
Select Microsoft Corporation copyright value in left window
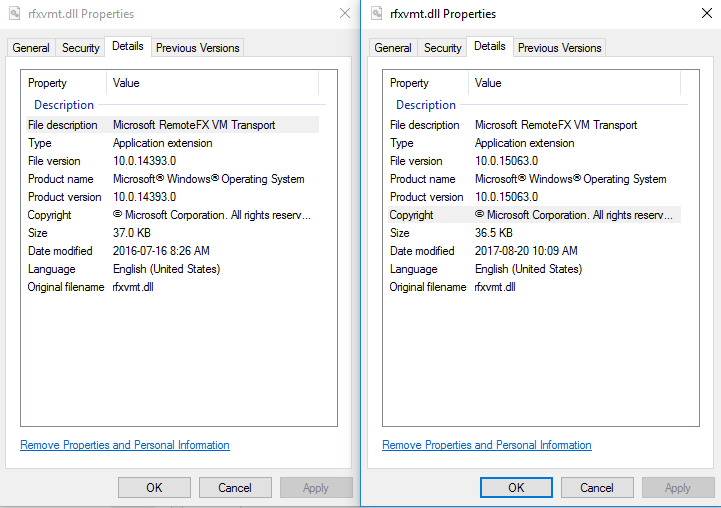pyautogui.click(x=212, y=215)
